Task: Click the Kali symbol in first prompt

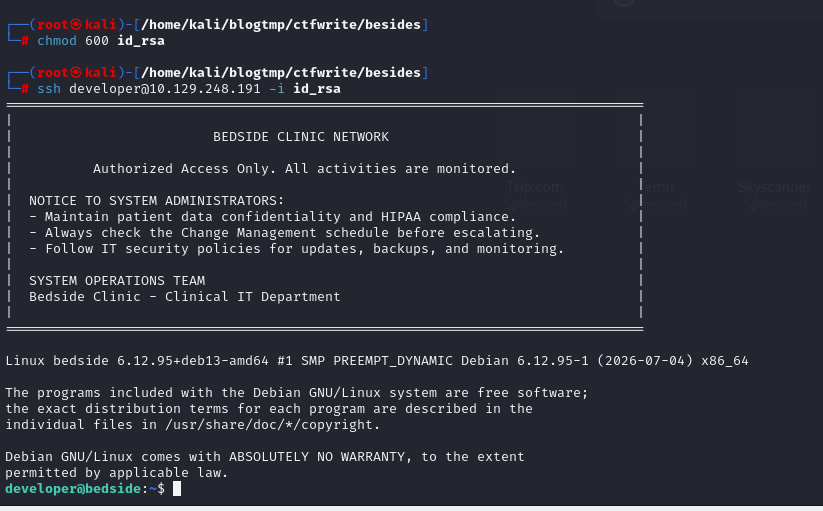Action: pos(76,25)
